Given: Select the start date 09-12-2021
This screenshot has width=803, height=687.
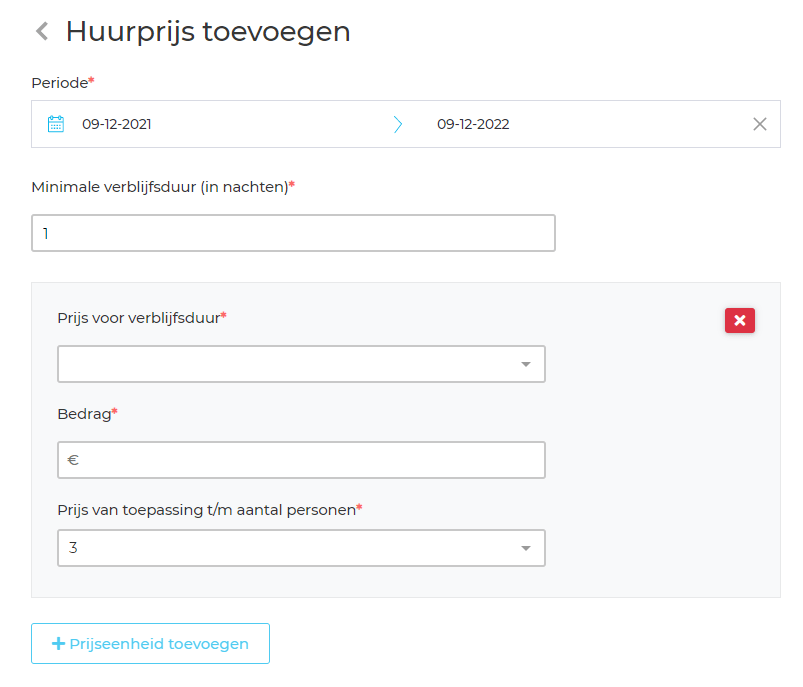Looking at the screenshot, I should point(117,124).
